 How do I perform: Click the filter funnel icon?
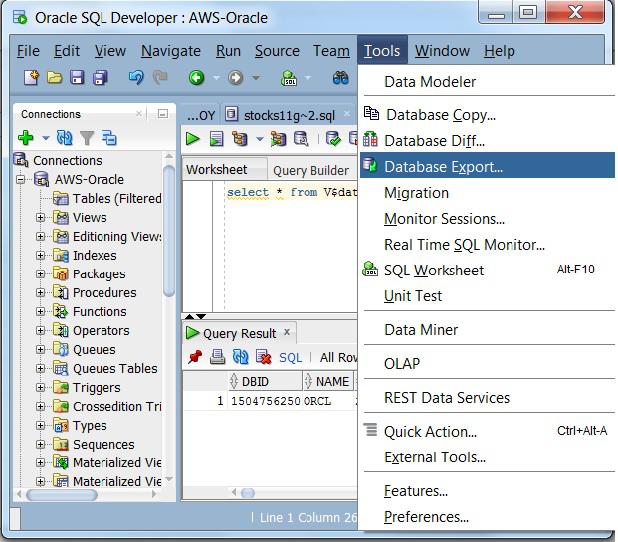pyautogui.click(x=87, y=138)
